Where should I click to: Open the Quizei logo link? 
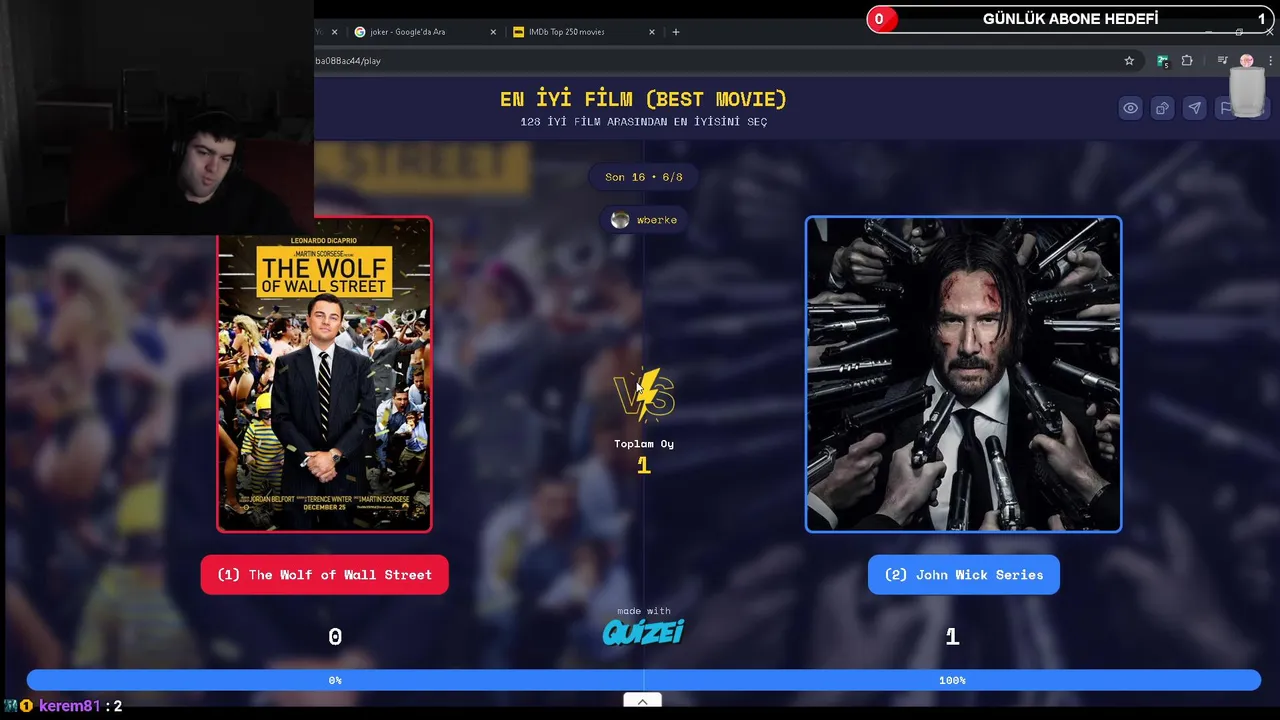pos(643,632)
